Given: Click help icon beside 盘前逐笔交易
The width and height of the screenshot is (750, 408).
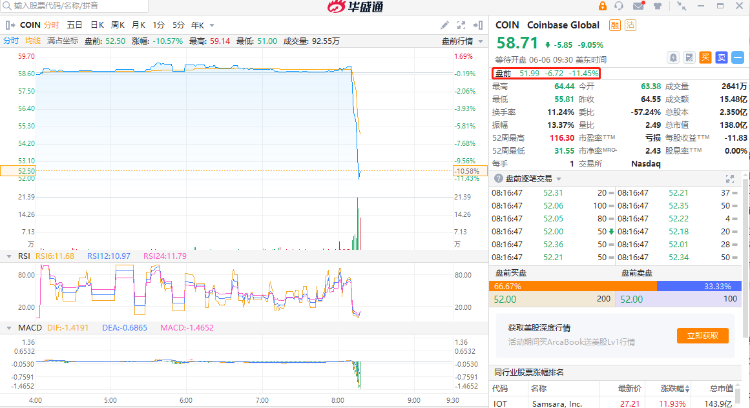Looking at the screenshot, I should pos(498,178).
